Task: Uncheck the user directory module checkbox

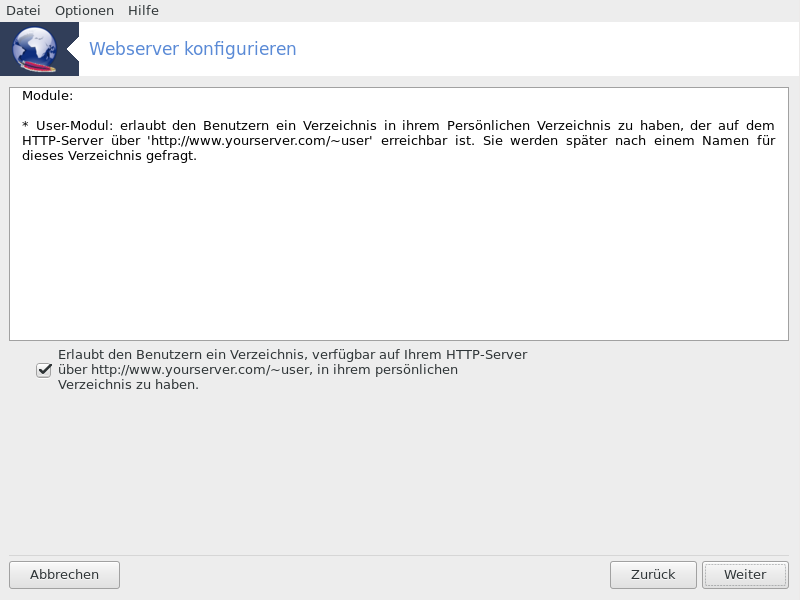Action: (x=44, y=370)
